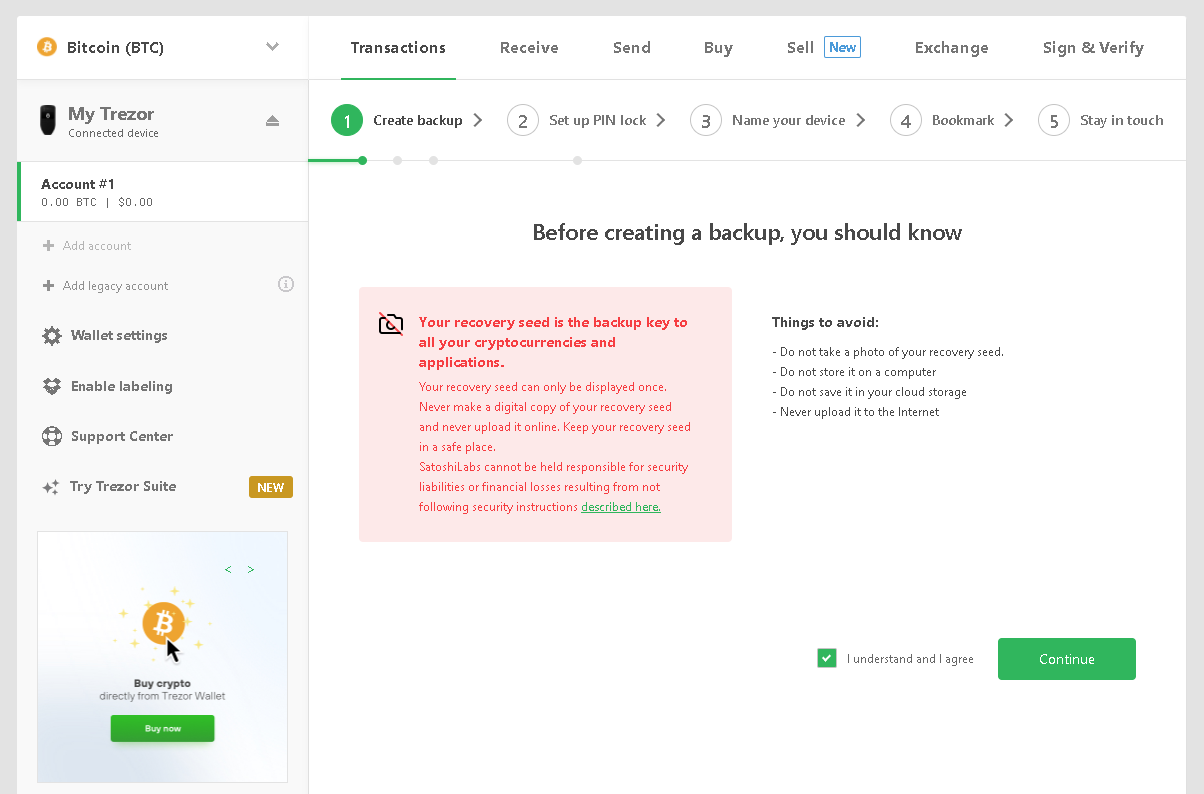Click 'Stay in touch' step label
The height and width of the screenshot is (794, 1204).
click(1122, 120)
